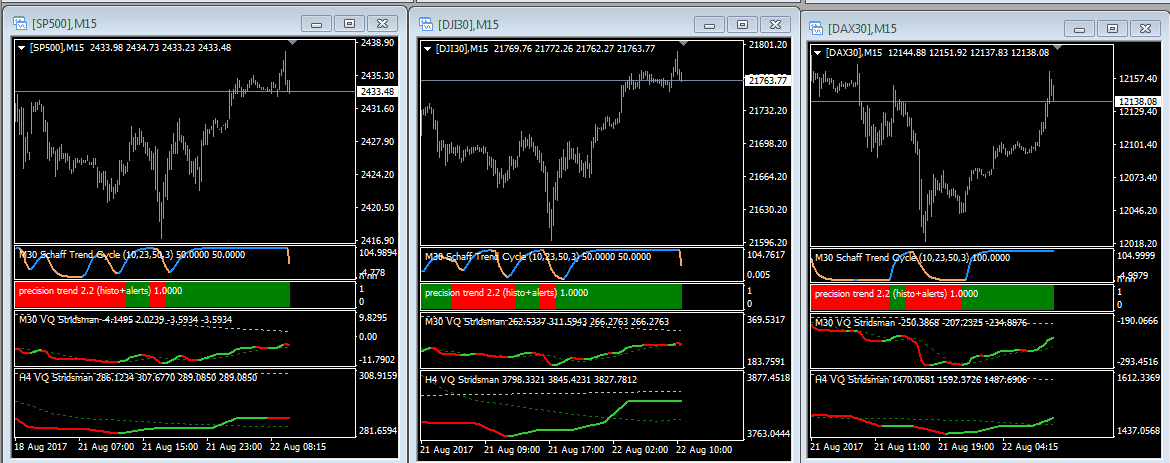Viewport: 1170px width, 463px height.
Task: Click the 2416.90 price scale value
Action: coord(378,240)
